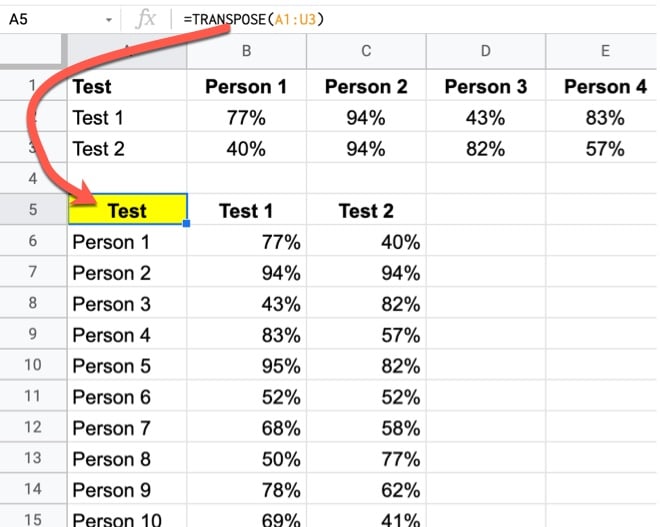The height and width of the screenshot is (527, 660).
Task: Click the TRANSPOSE formula in the formula bar
Action: tap(254, 19)
